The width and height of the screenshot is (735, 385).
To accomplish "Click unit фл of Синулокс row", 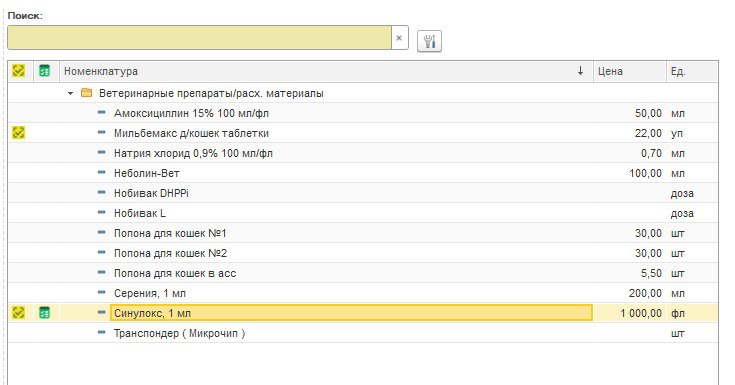I will click(678, 313).
